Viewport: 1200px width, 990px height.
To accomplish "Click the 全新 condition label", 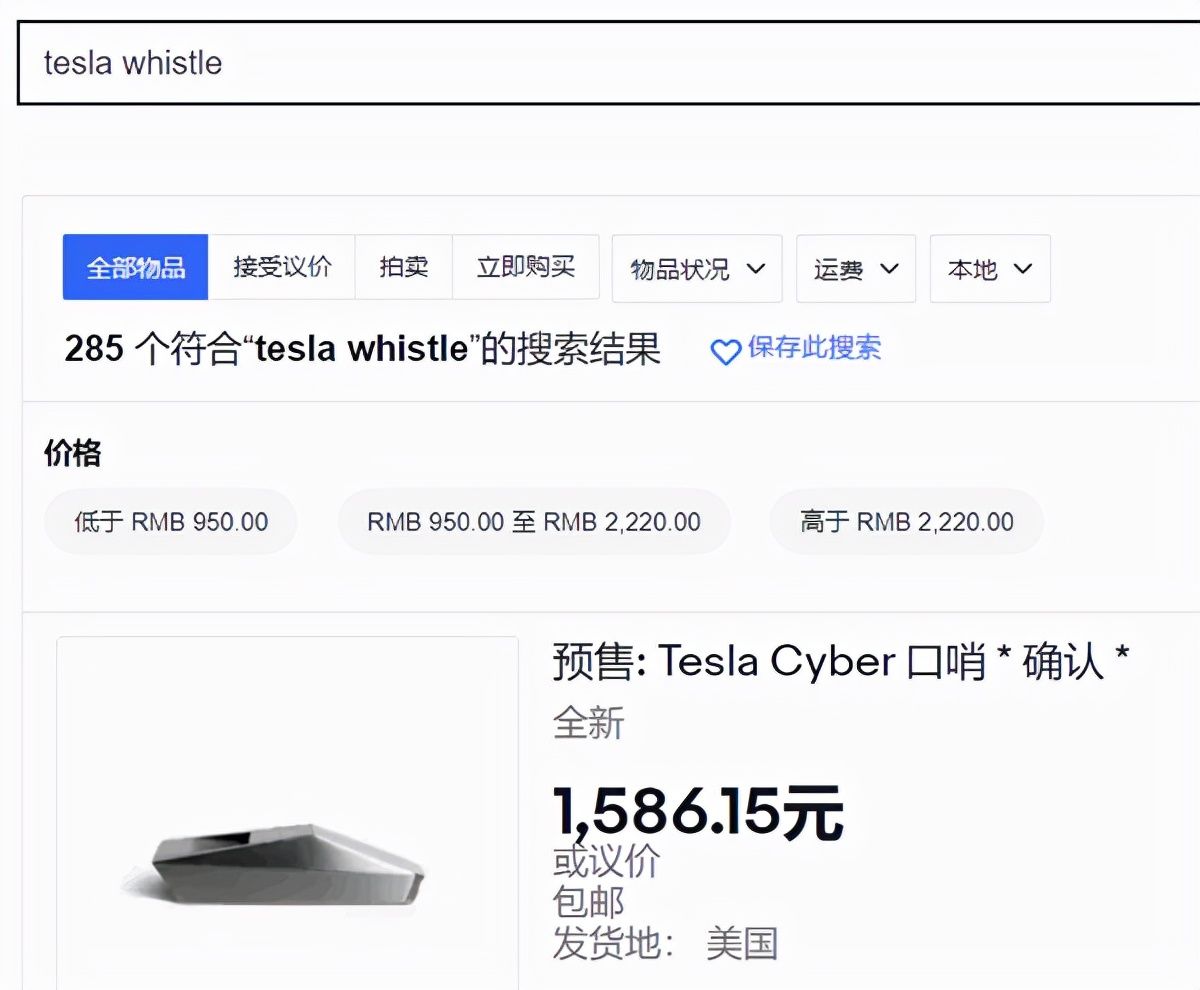I will point(589,723).
